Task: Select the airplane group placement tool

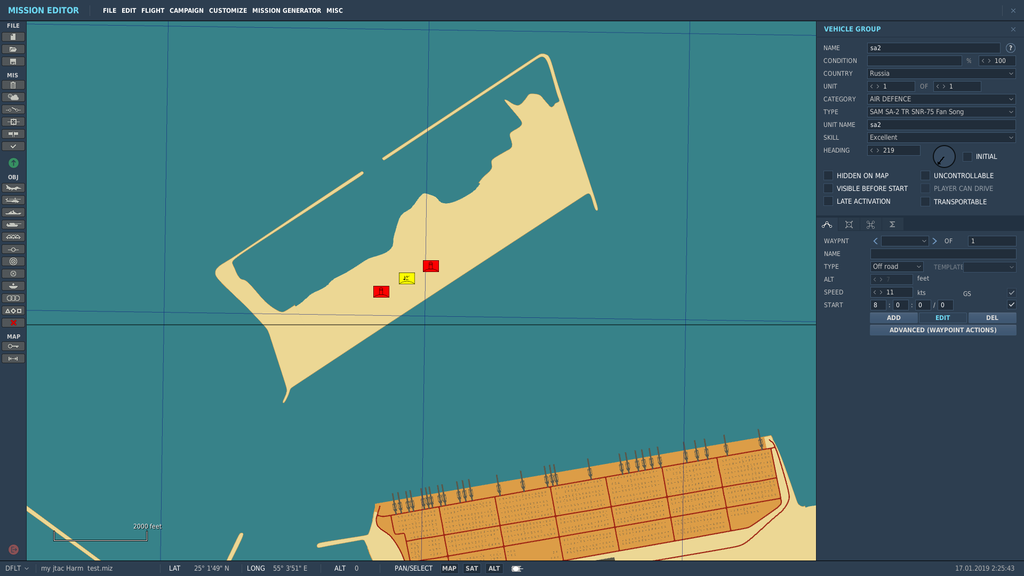Action: point(13,188)
